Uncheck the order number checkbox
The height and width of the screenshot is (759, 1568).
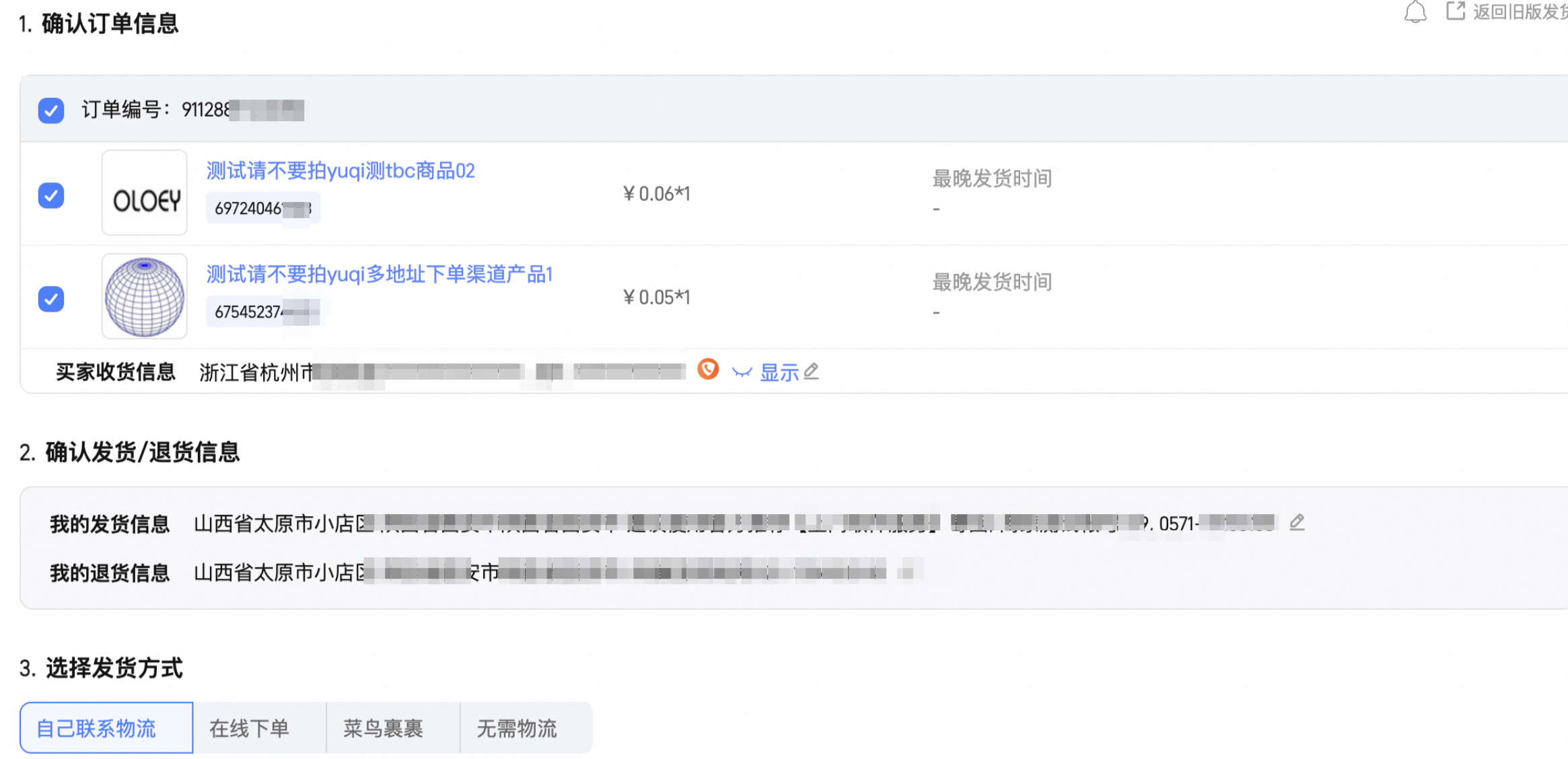(x=51, y=110)
